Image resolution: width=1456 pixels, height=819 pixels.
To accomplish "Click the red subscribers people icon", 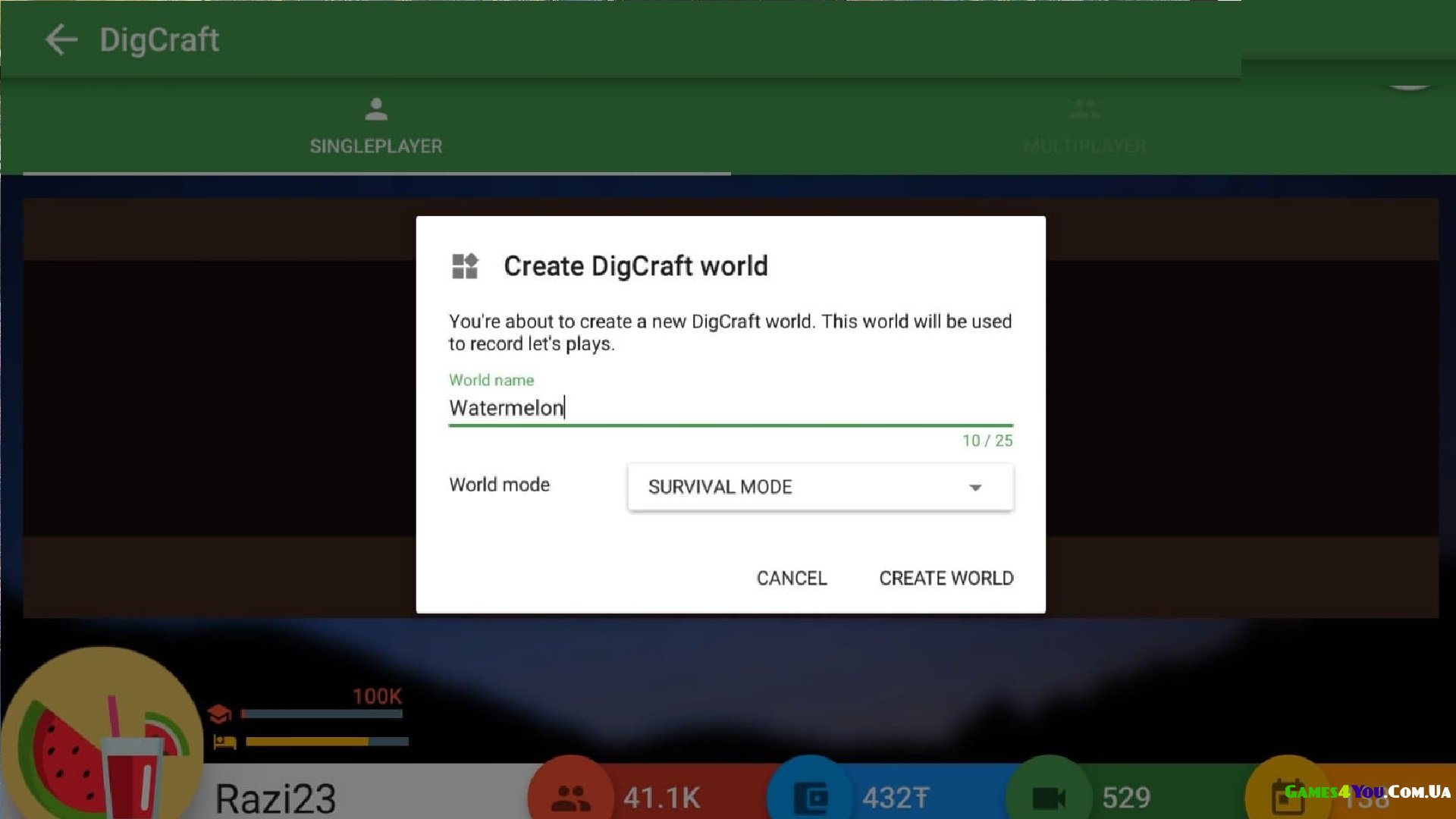I will (570, 798).
